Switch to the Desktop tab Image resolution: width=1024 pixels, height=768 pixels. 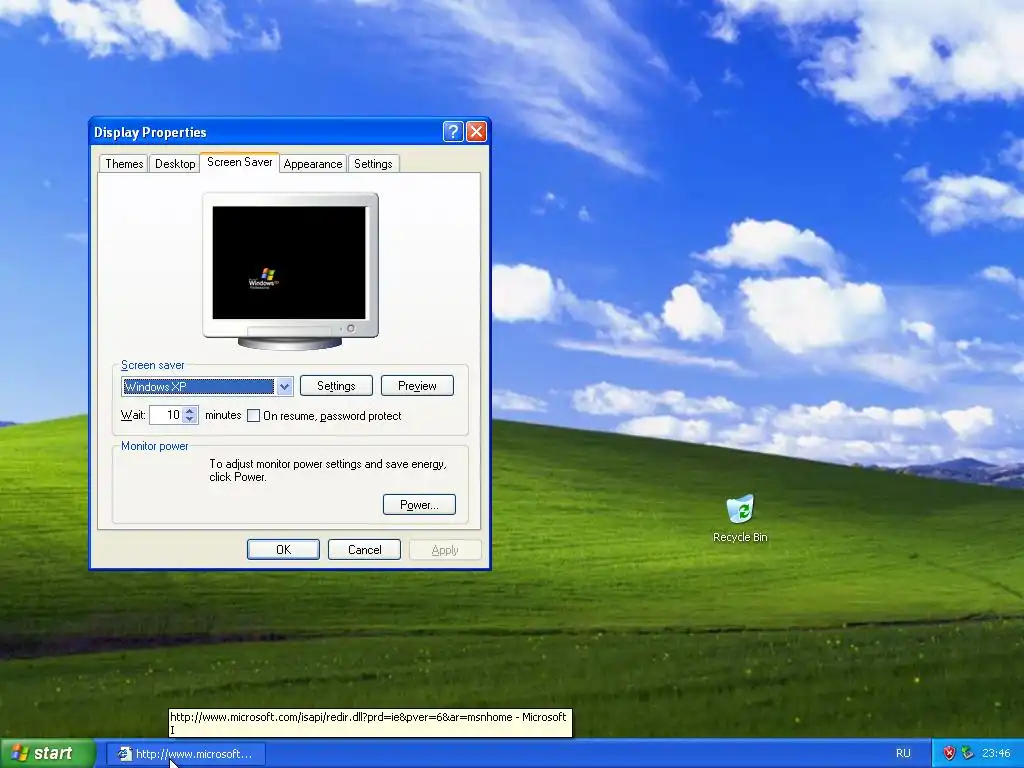[x=175, y=163]
